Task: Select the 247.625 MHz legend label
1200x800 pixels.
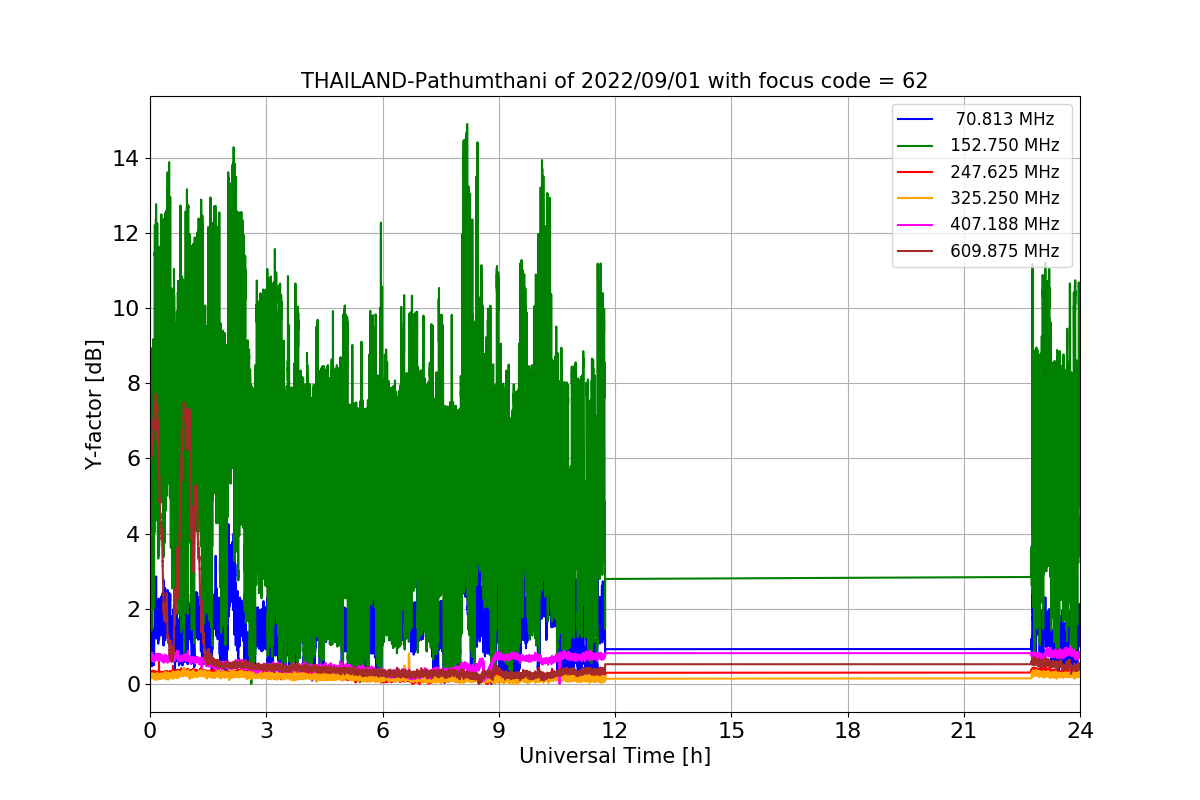Action: coord(1005,172)
